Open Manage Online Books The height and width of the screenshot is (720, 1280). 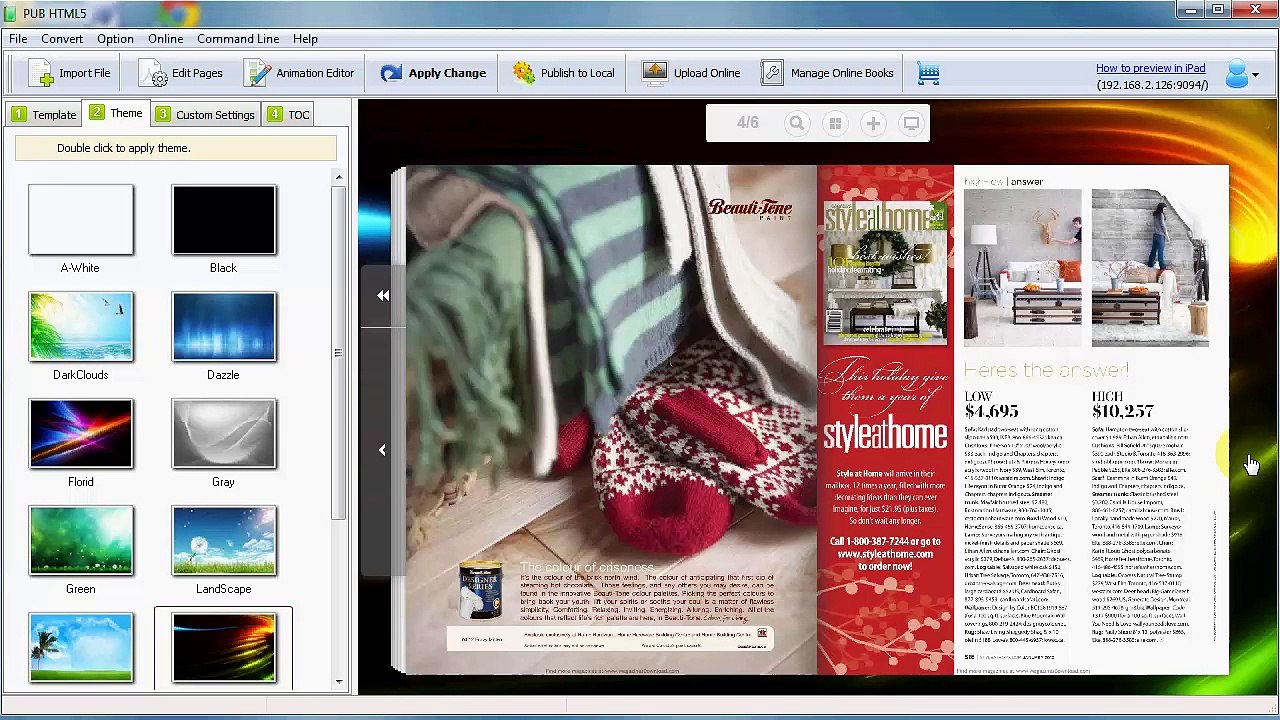point(827,73)
